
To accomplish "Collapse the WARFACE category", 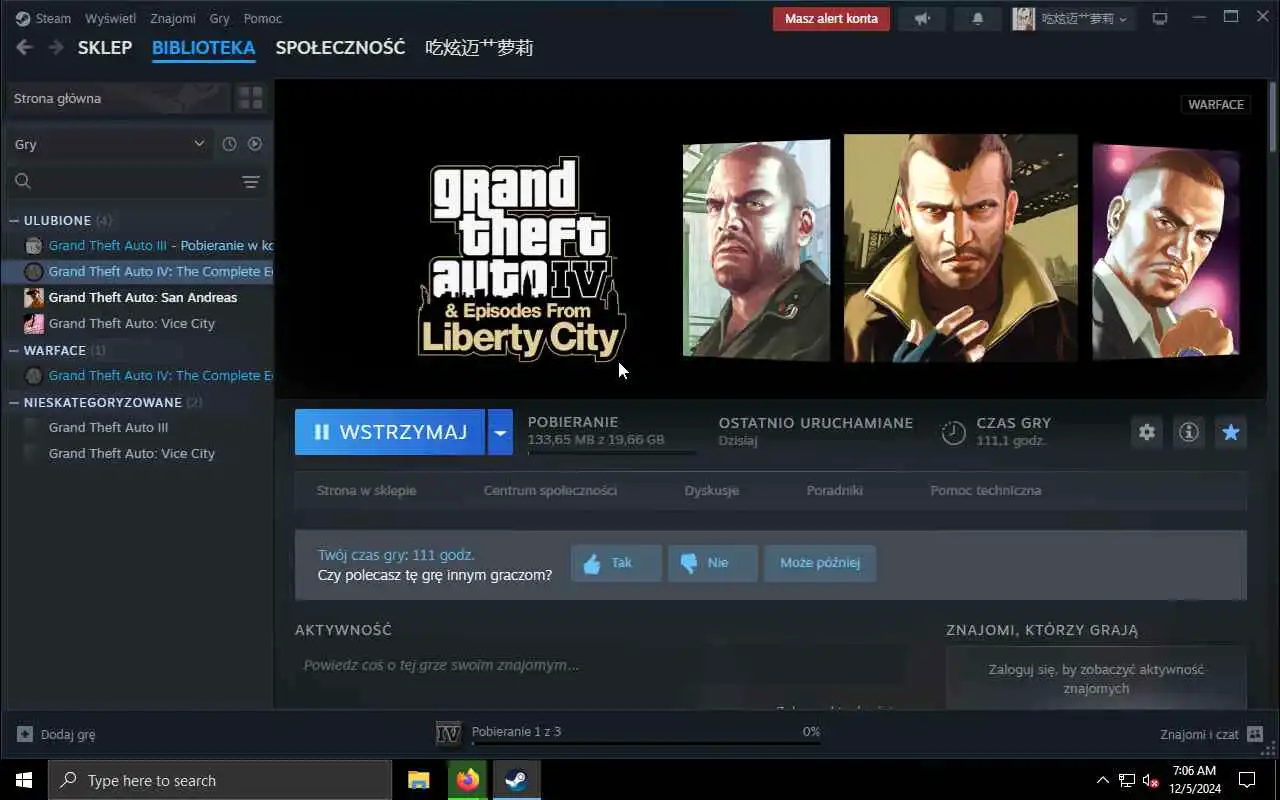I will pyautogui.click(x=14, y=350).
